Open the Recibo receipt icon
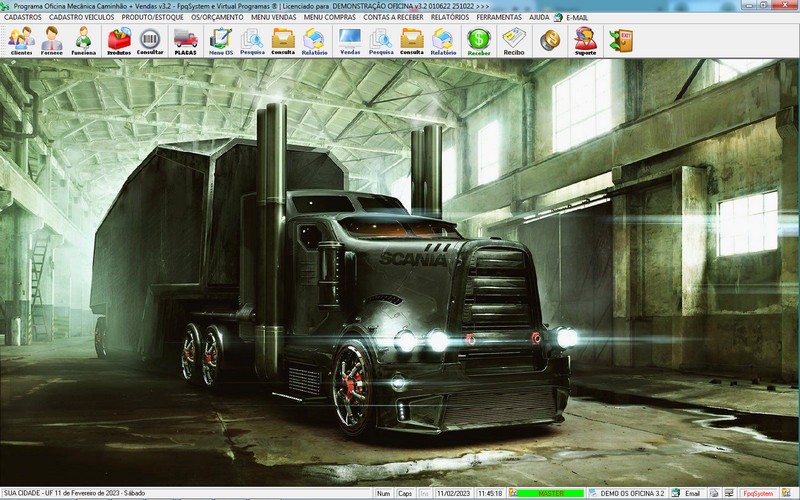 tap(514, 41)
